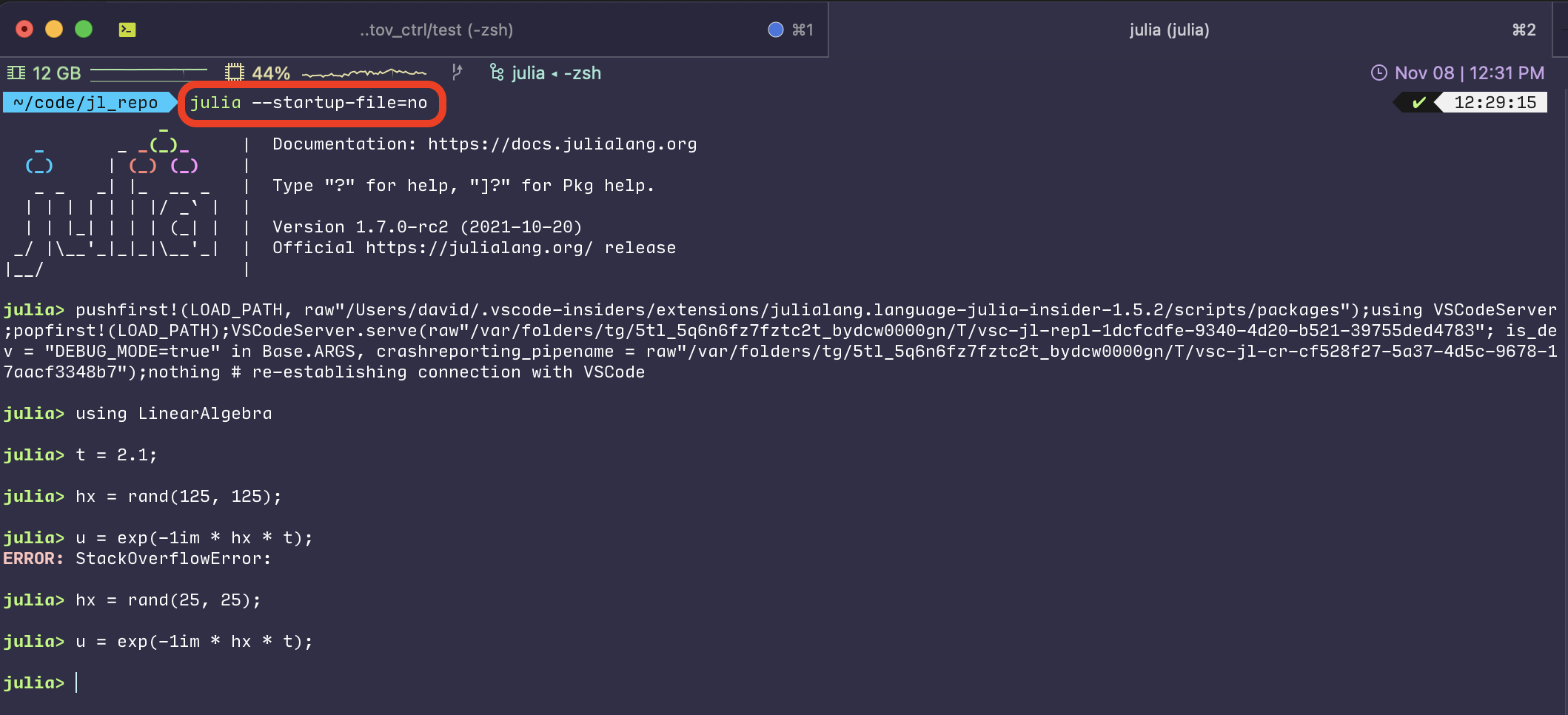Click the julia process tree icon before julia ◂ -zsh

point(496,73)
